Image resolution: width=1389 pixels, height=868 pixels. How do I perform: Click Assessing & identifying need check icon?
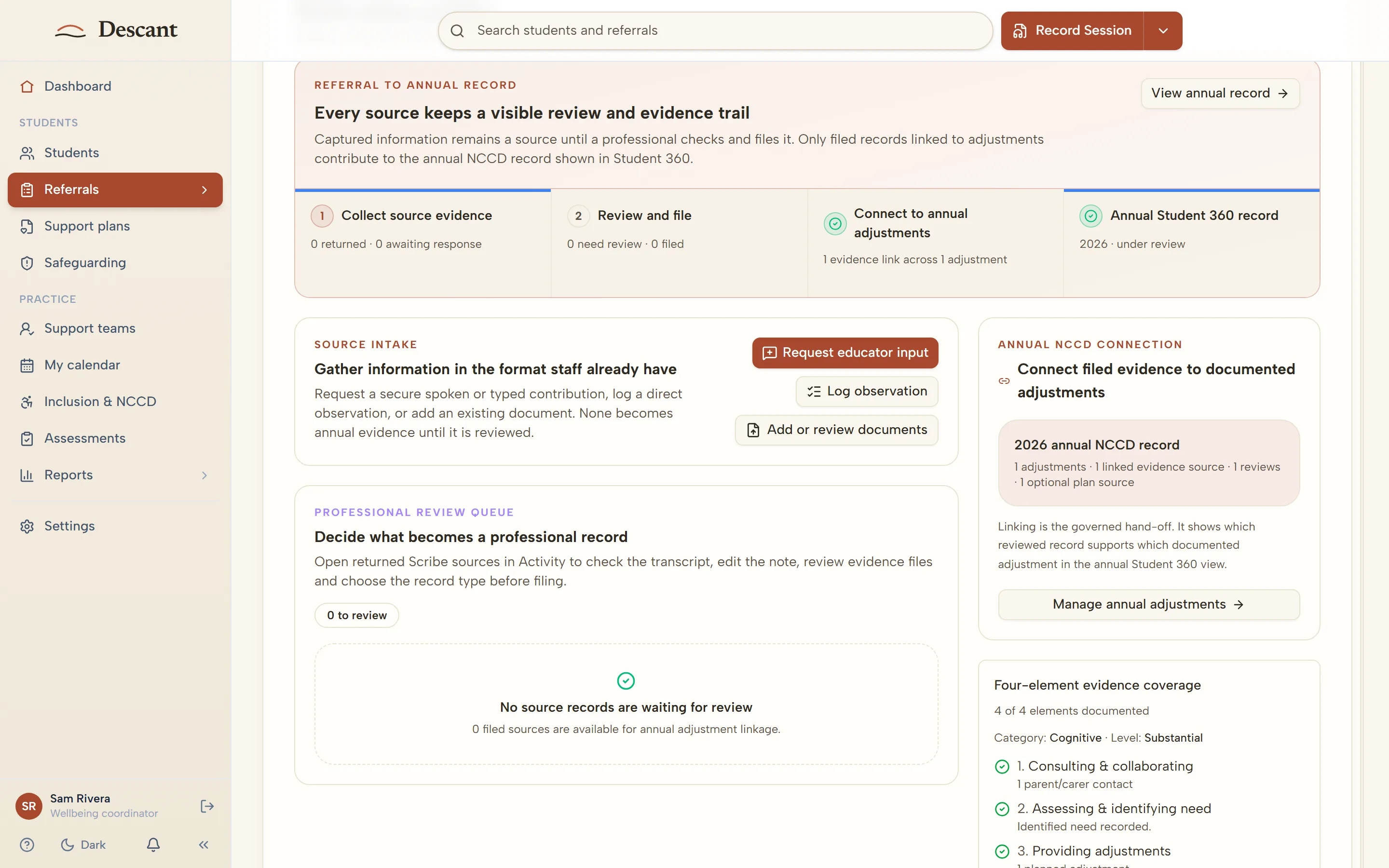coord(1002,809)
